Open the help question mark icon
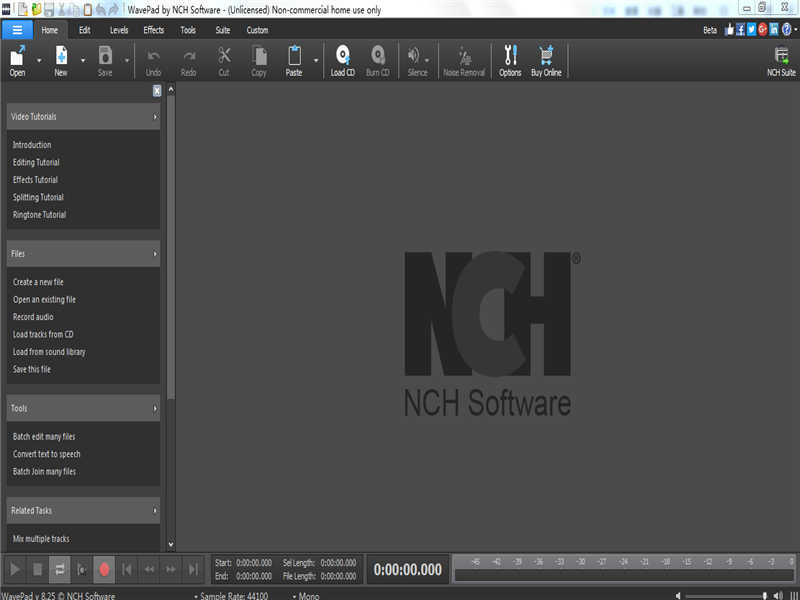 (x=786, y=30)
